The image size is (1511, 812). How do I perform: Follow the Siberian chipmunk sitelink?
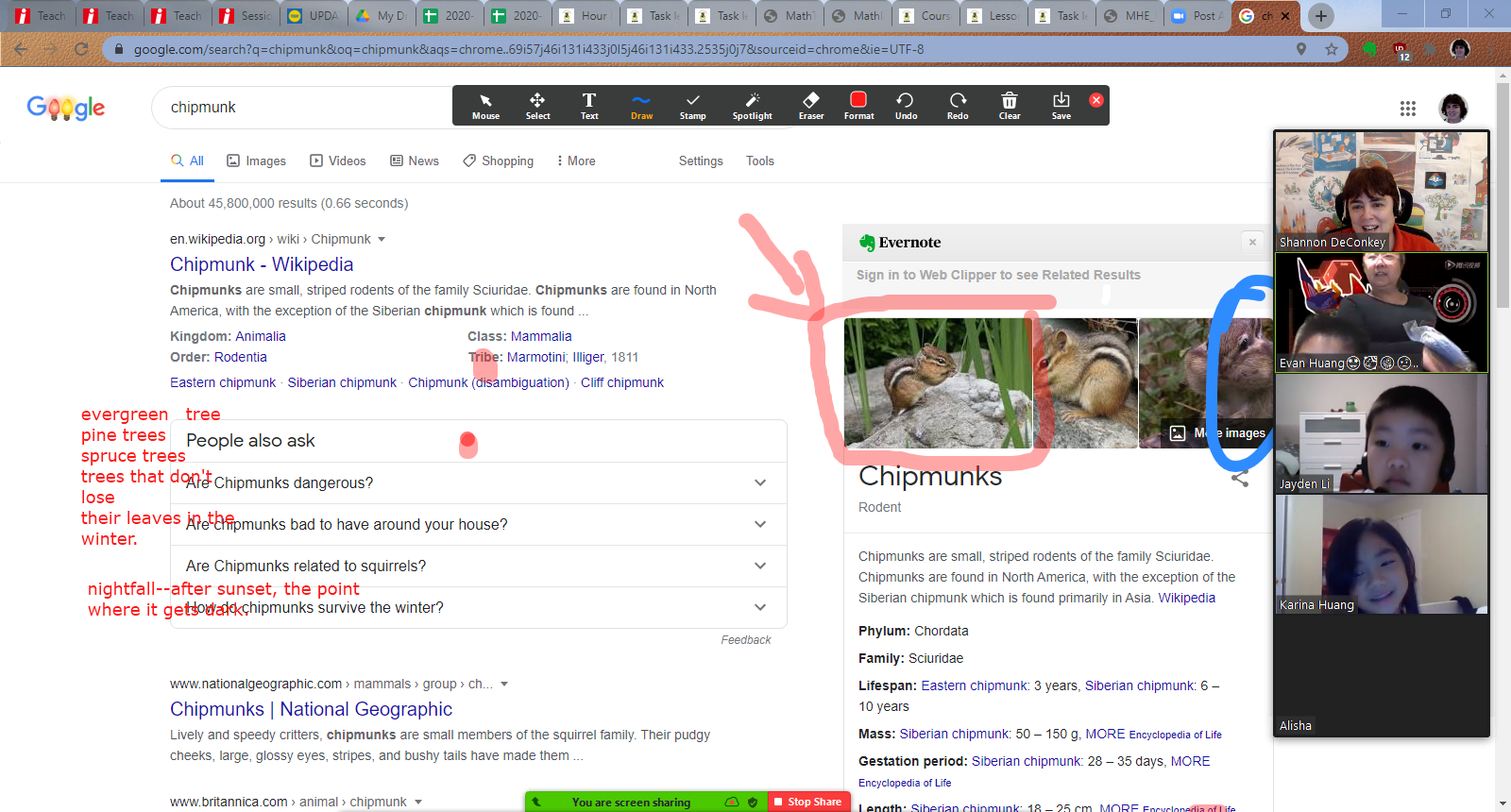(342, 382)
